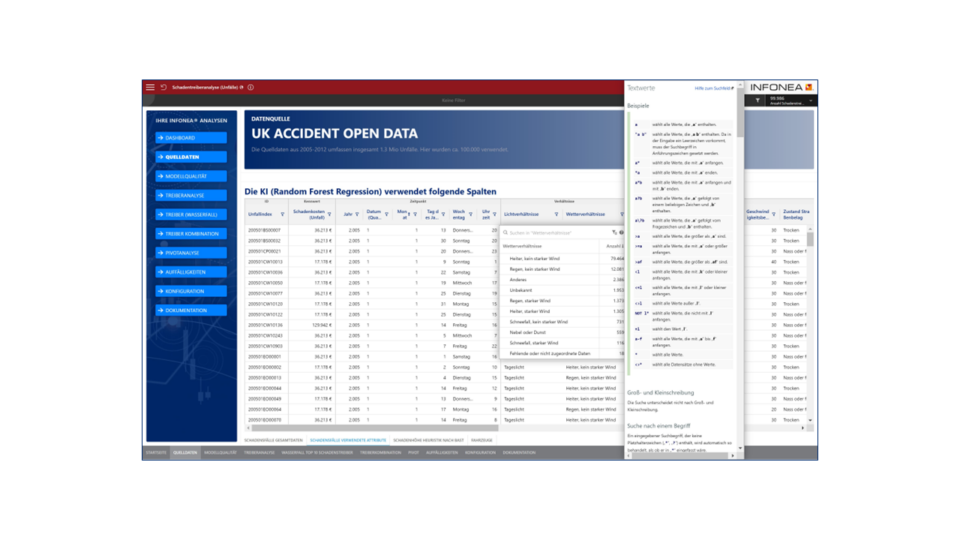Image resolution: width=960 pixels, height=540 pixels.
Task: Click the undo/reset arrow icon in header
Action: pyautogui.click(x=163, y=87)
